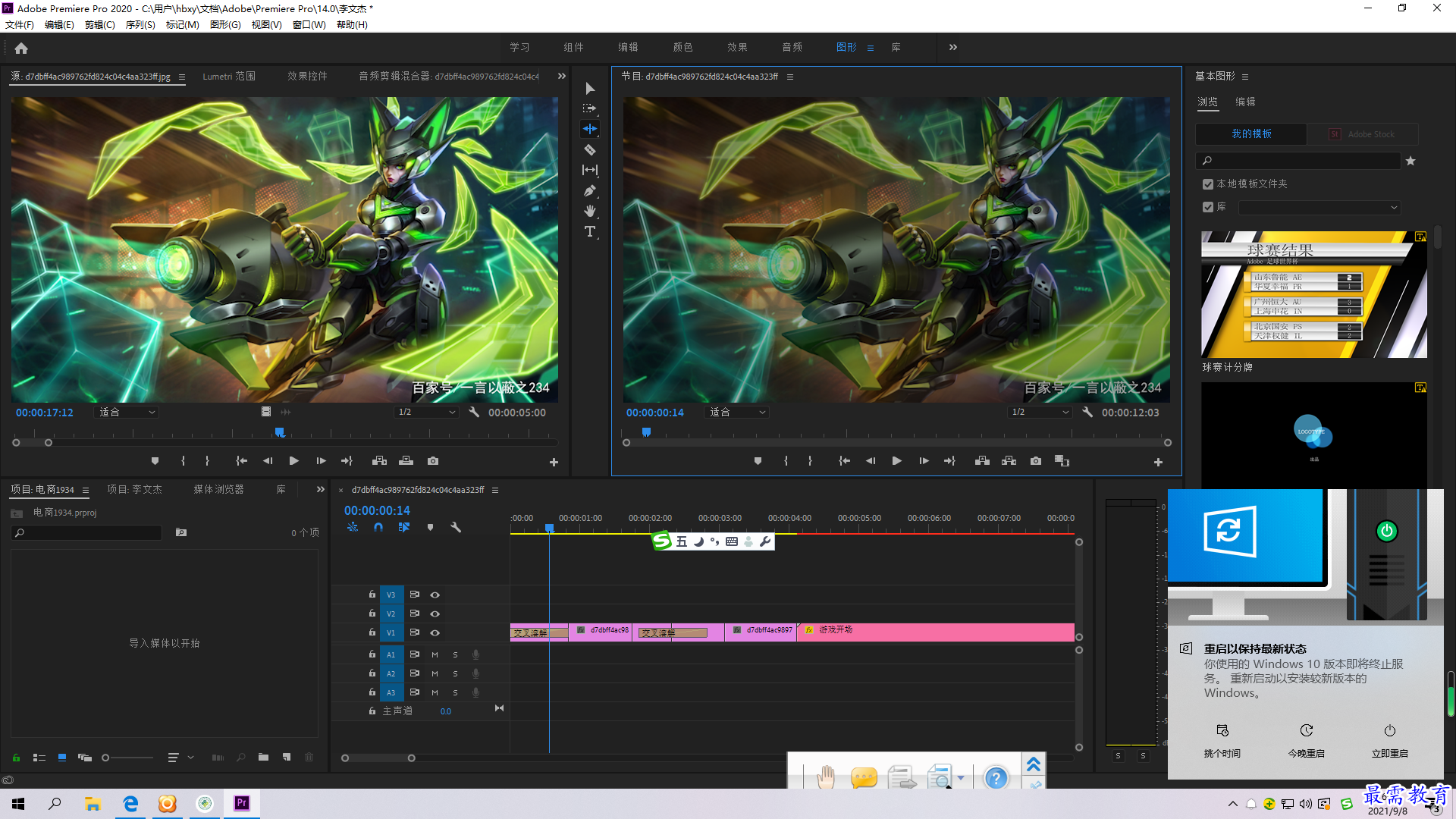Add marker in Program monitor

coord(758,461)
